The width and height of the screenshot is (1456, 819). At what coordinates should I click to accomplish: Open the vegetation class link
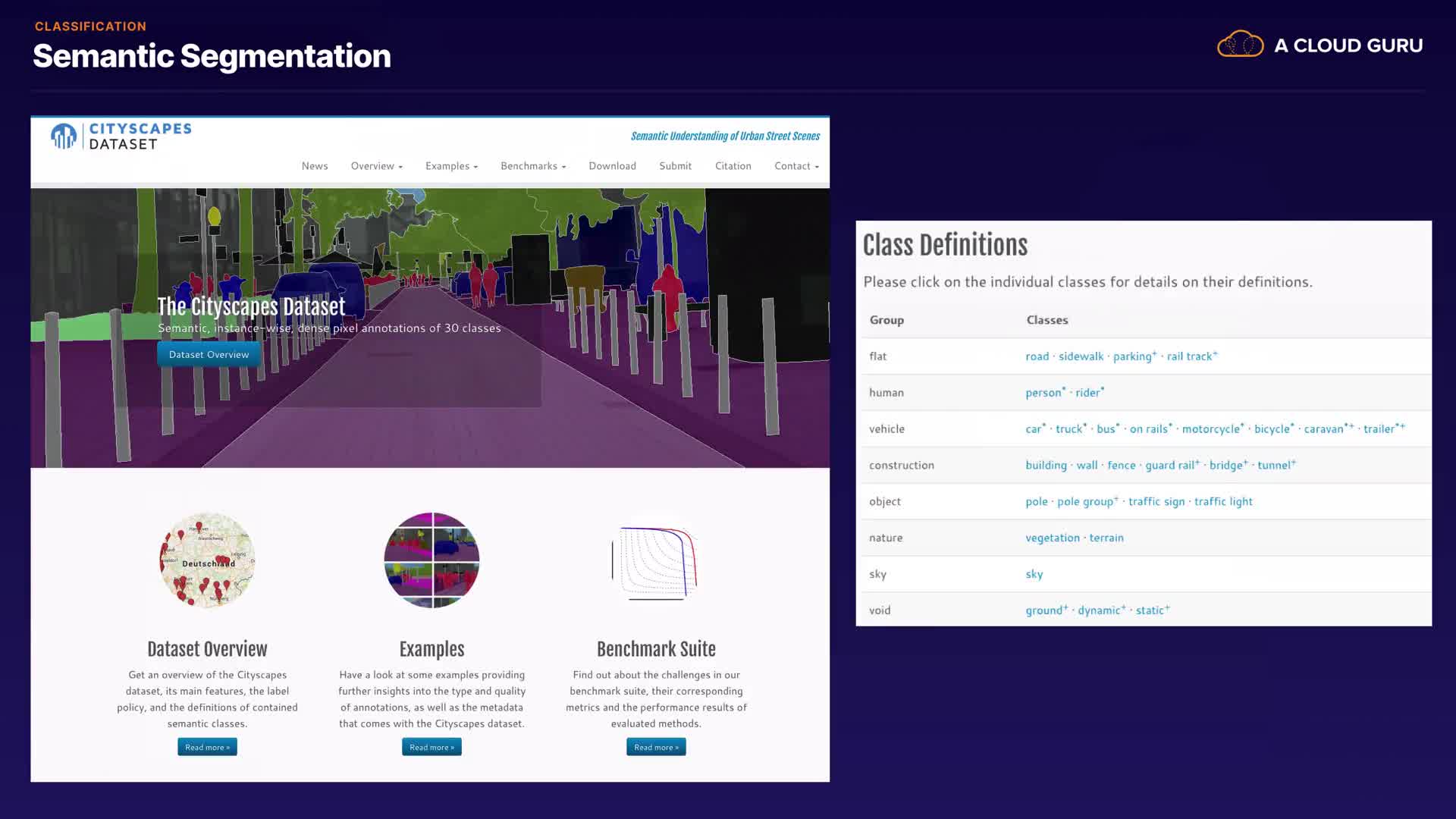click(1052, 538)
